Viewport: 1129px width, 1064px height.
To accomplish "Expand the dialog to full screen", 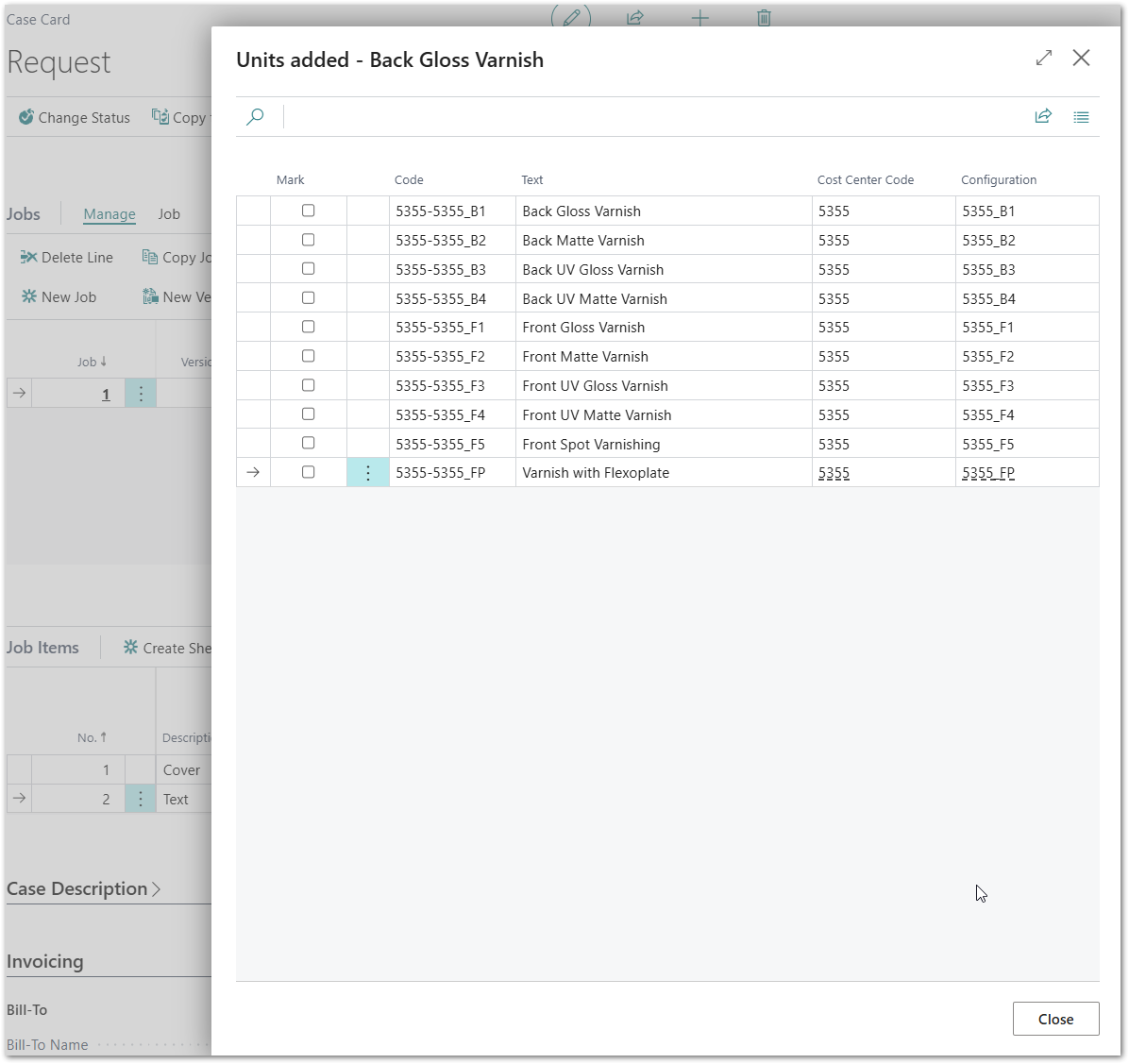I will 1043,59.
